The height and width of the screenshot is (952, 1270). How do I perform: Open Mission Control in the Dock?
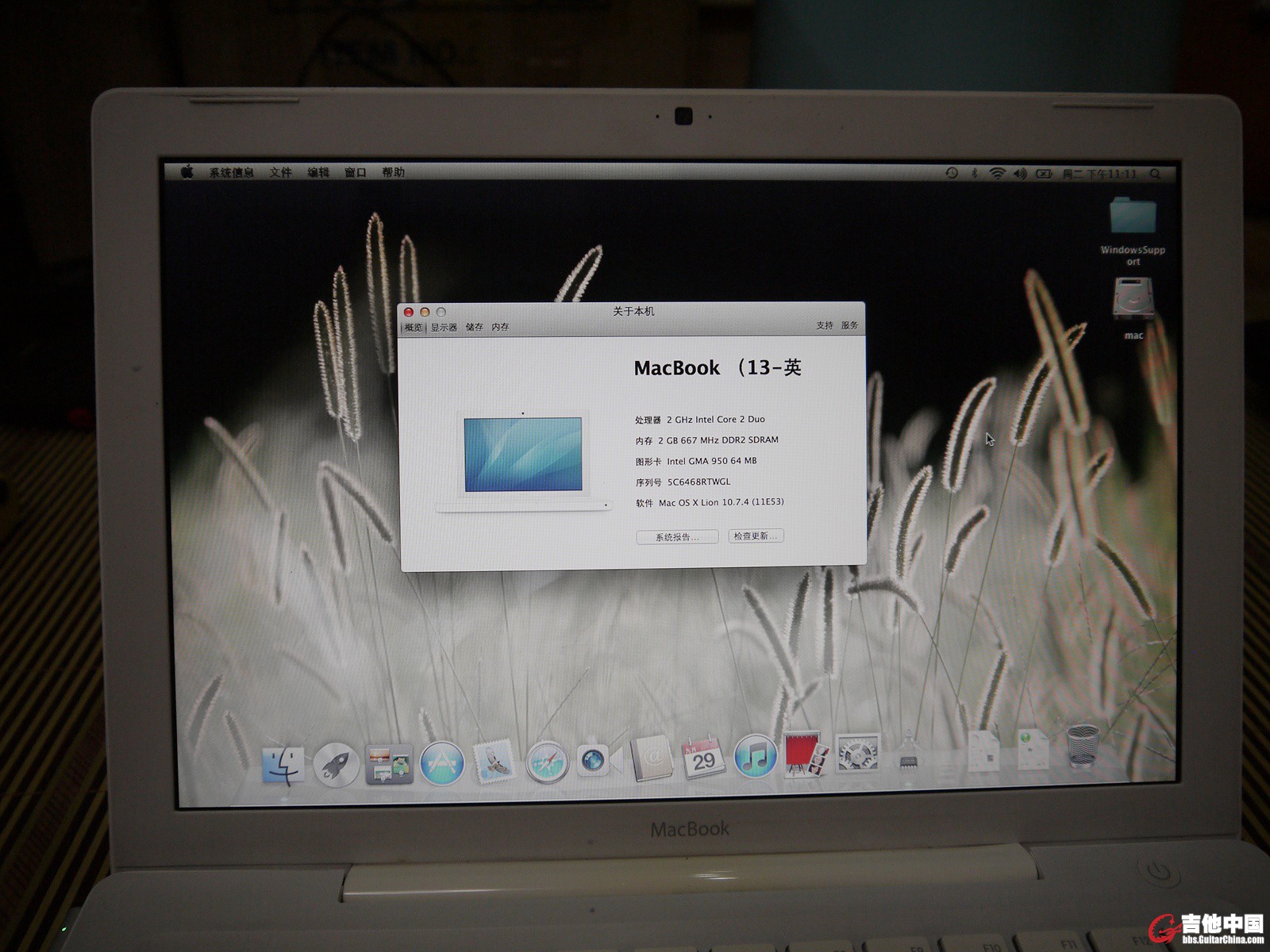coord(389,764)
